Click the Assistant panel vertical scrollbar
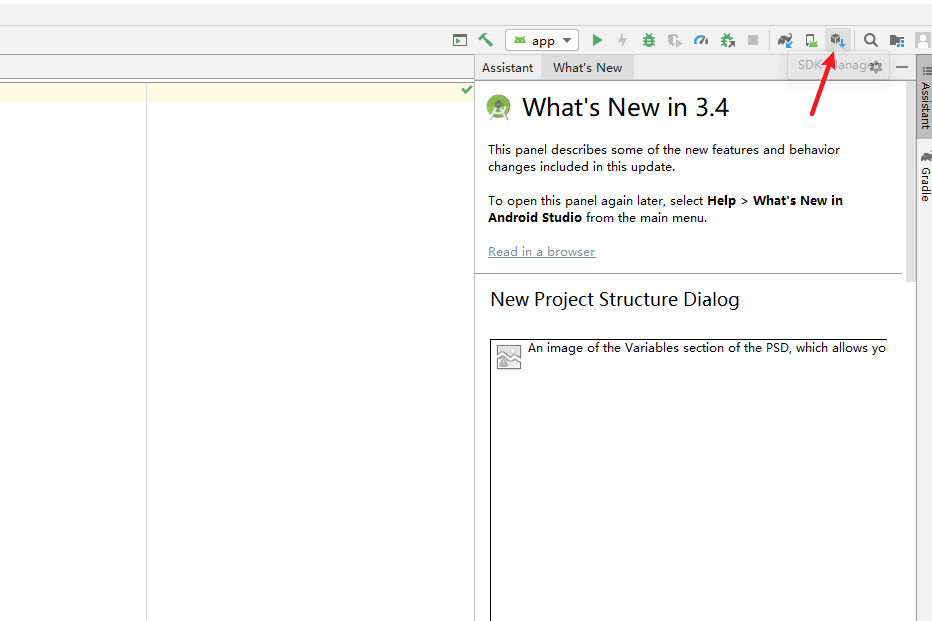Screen dimensions: 932x621 (x=910, y=180)
